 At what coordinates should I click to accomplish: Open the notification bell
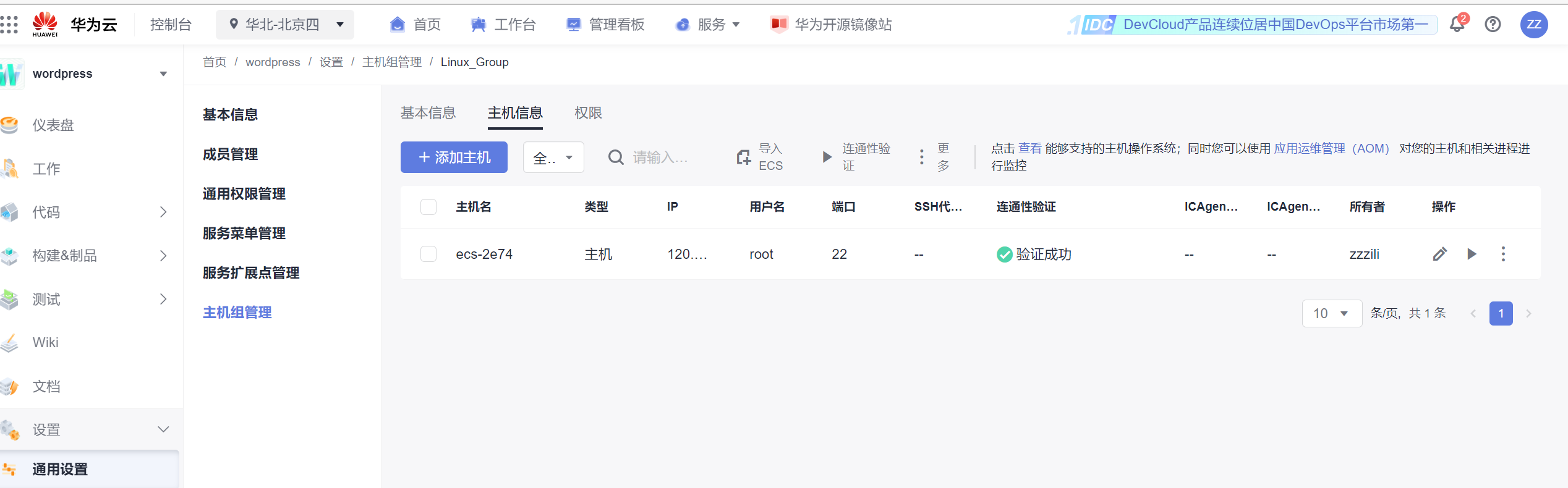click(x=1457, y=24)
